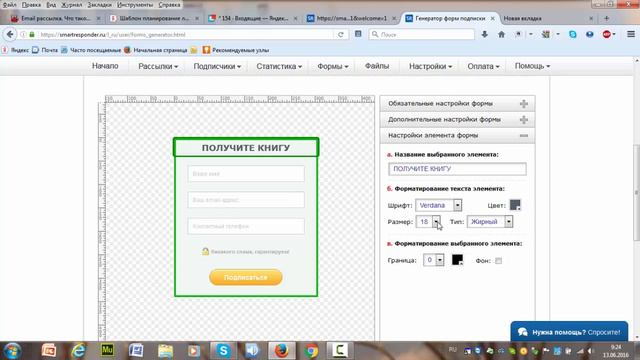
Task: Open Часто посещаемые bookmark folder
Action: pos(91,50)
